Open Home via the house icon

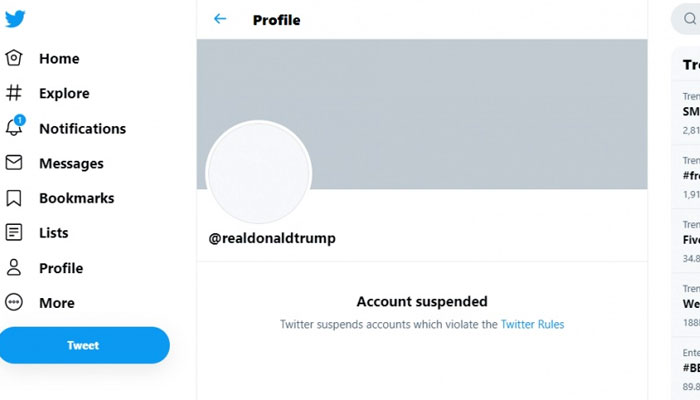point(14,58)
